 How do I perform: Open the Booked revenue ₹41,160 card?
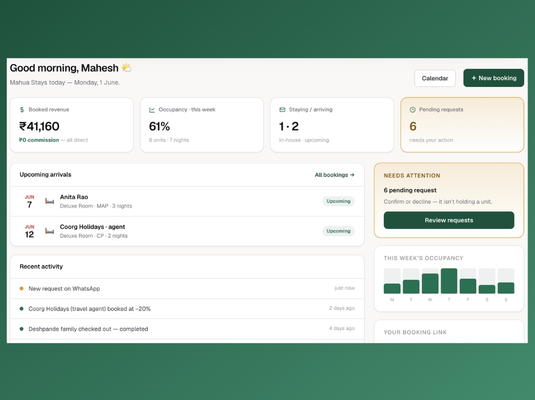72,125
